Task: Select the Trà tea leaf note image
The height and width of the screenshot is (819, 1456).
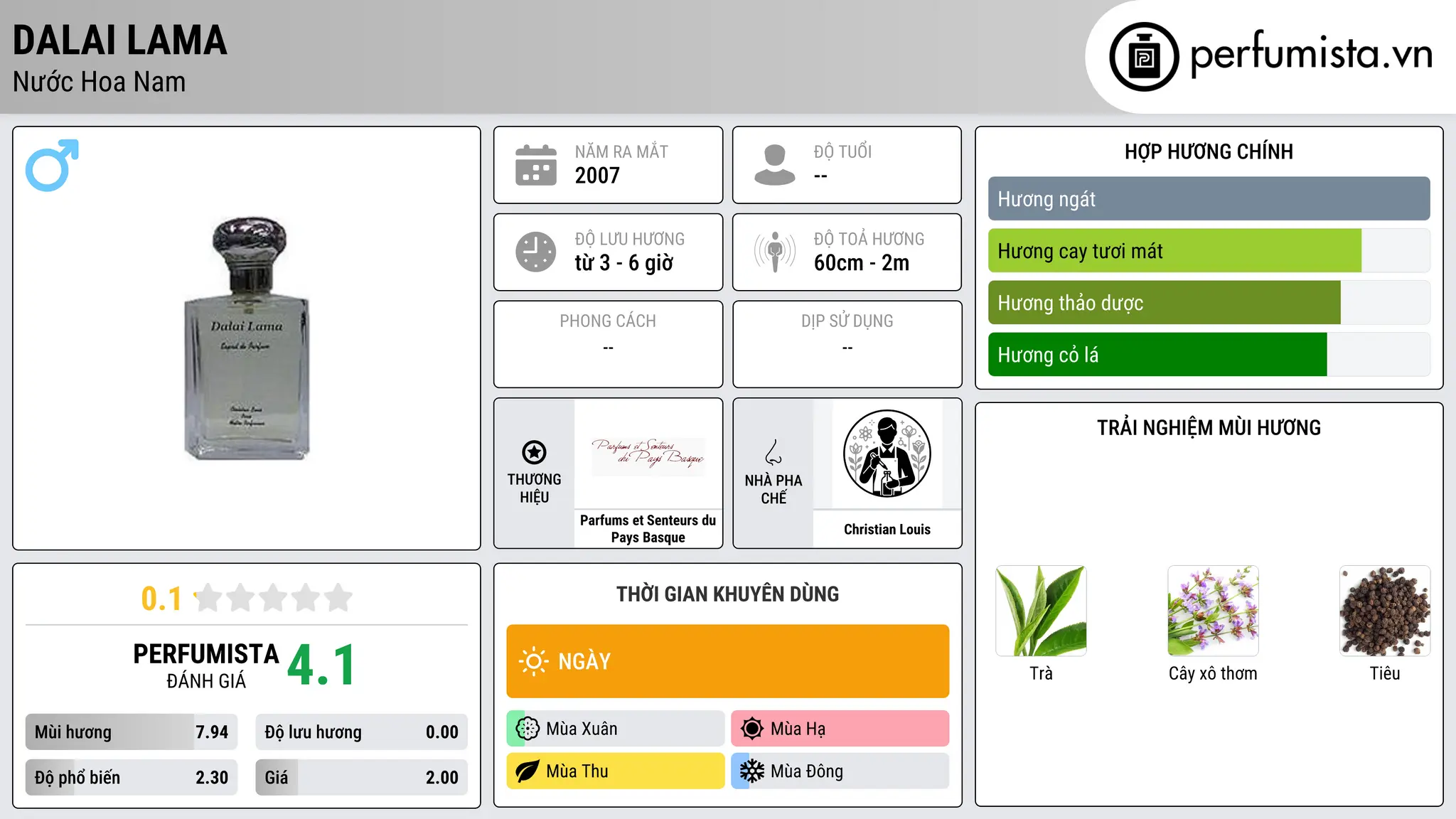Action: 1042,611
